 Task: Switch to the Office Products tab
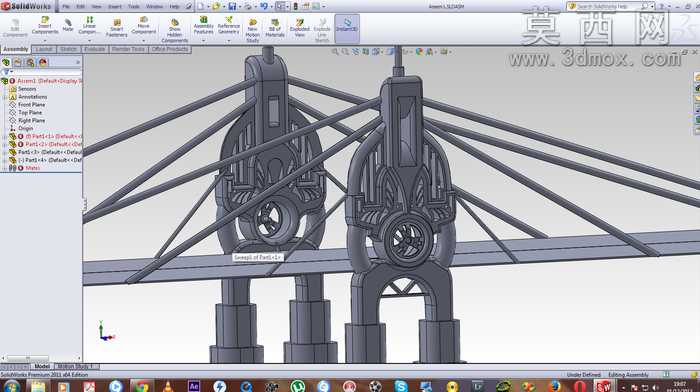pos(170,49)
